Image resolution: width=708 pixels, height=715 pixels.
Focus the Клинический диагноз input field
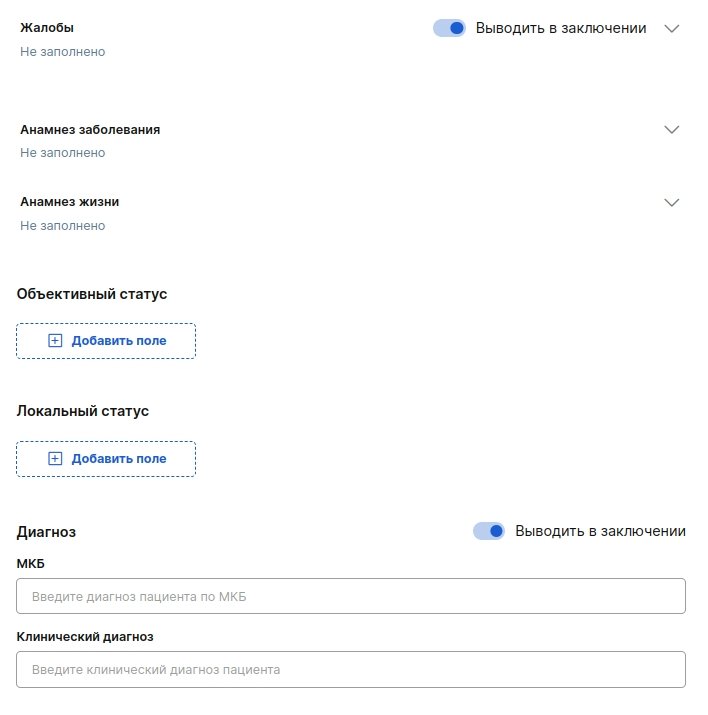[351, 669]
